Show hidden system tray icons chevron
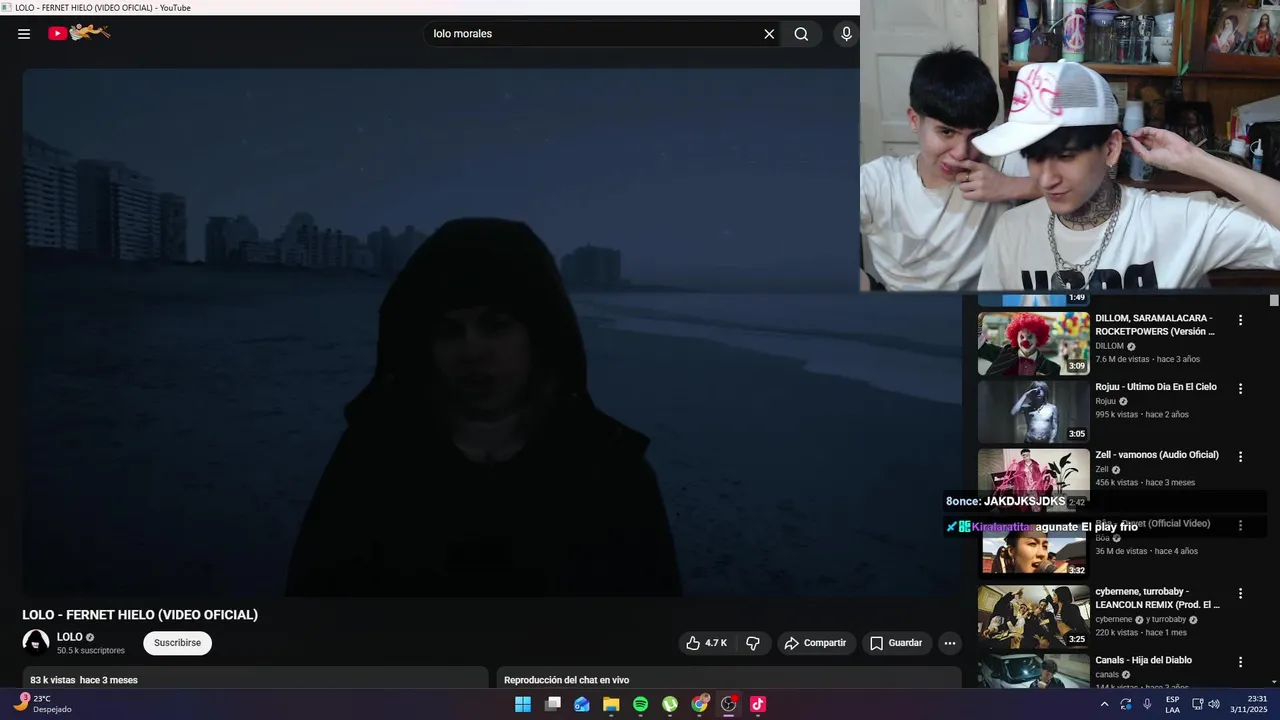The image size is (1280, 720). point(1104,704)
